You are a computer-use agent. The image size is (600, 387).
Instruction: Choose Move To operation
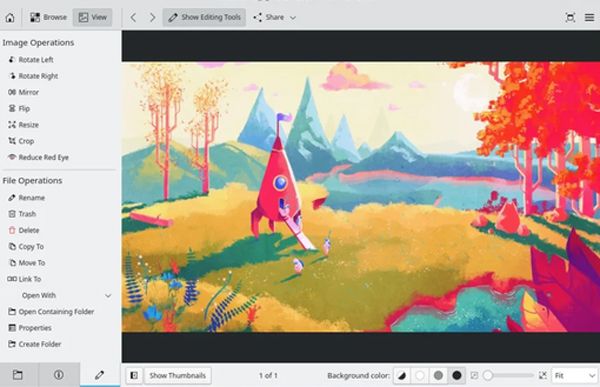pyautogui.click(x=27, y=263)
